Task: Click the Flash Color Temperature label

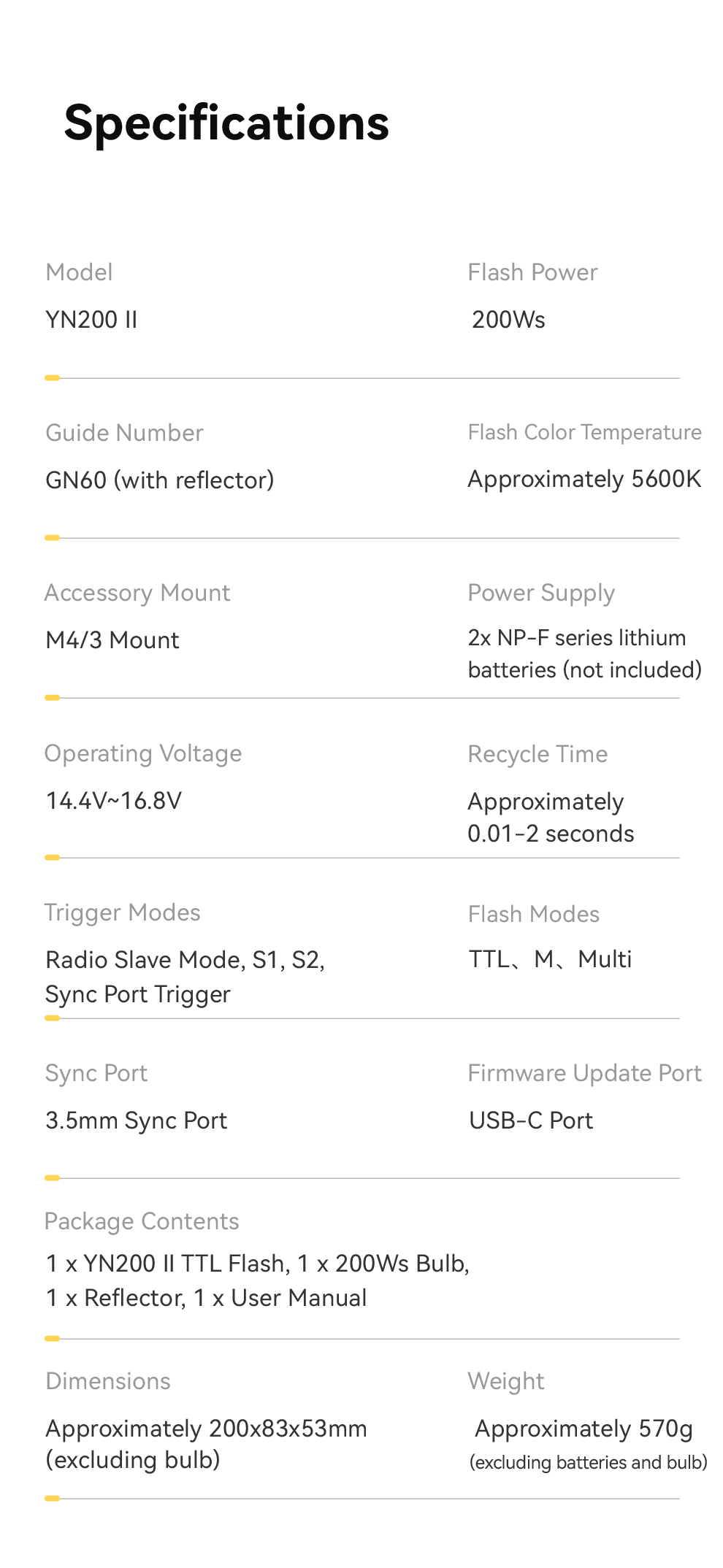Action: (x=584, y=432)
